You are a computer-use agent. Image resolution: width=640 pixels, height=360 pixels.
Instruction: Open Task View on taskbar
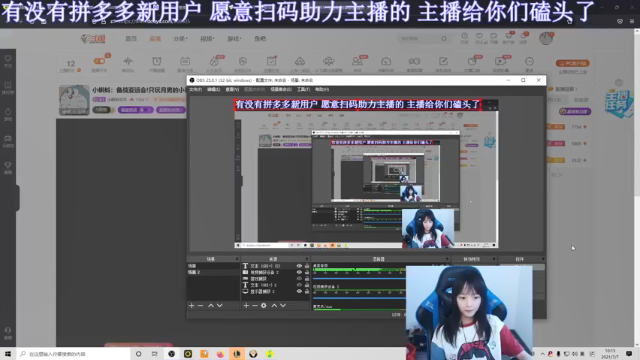(x=154, y=354)
